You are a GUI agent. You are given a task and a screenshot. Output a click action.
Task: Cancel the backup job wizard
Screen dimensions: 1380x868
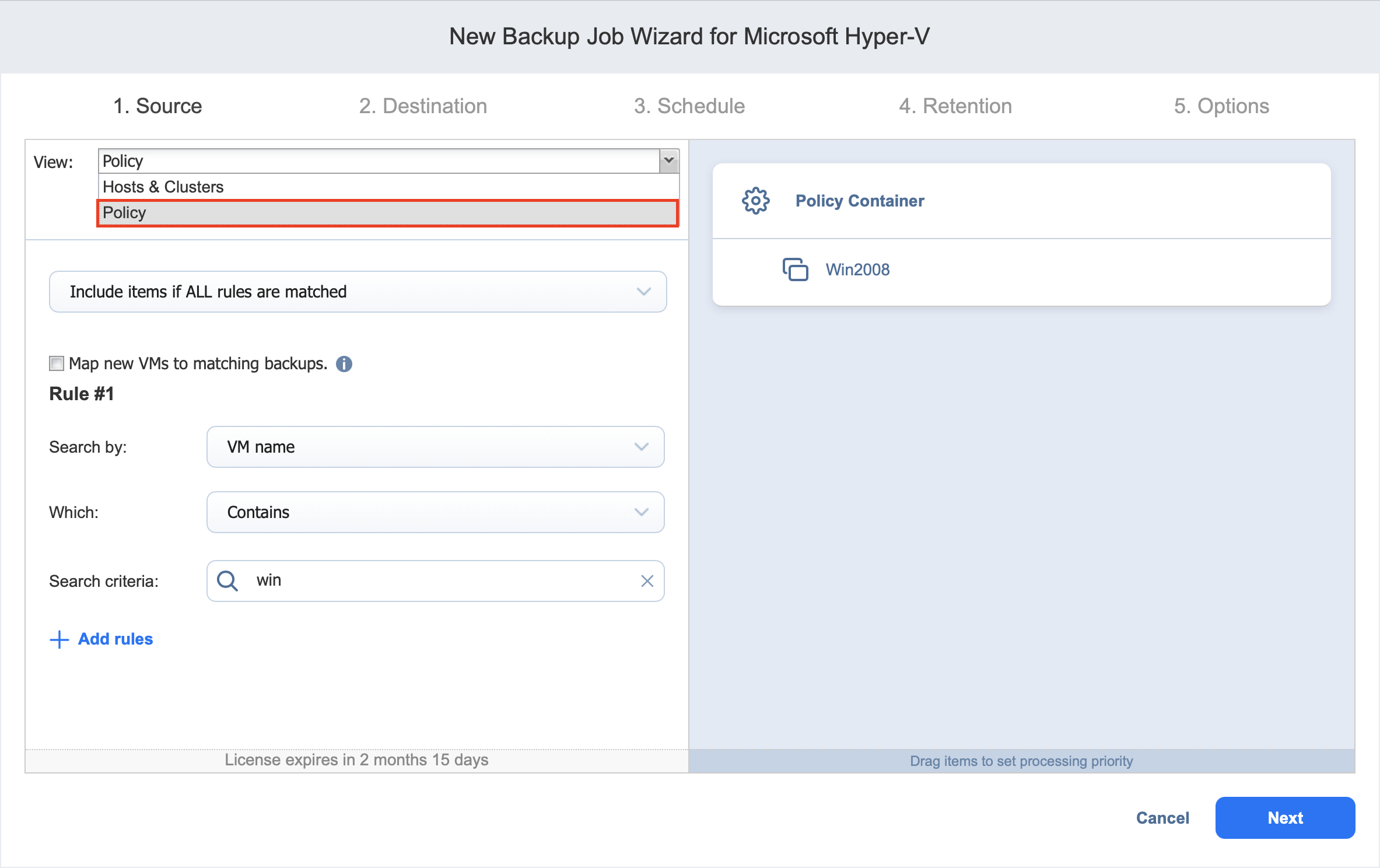coord(1162,818)
